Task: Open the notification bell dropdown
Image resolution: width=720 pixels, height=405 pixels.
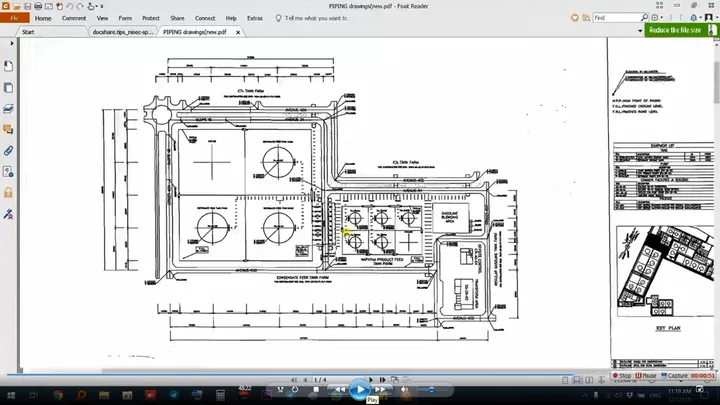Action: point(695,17)
